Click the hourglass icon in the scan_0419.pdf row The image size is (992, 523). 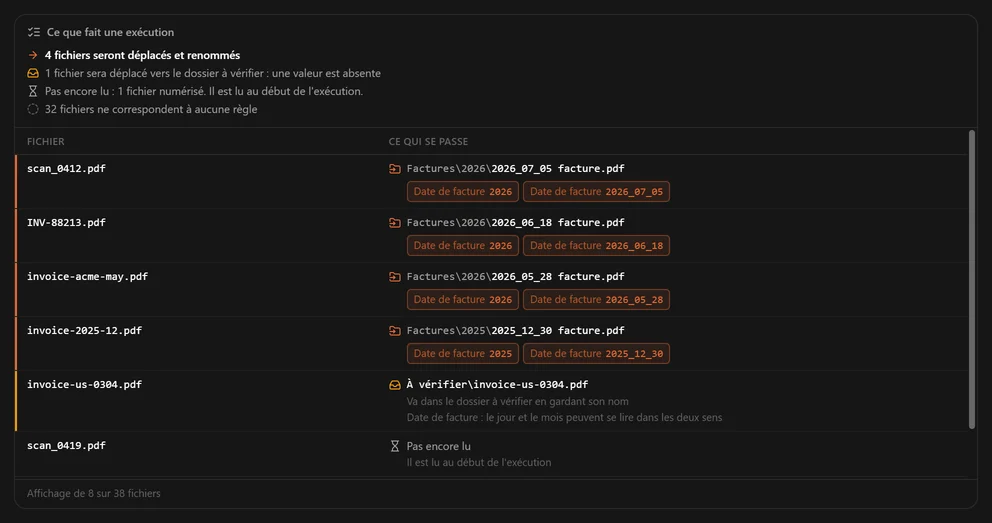[395, 446]
